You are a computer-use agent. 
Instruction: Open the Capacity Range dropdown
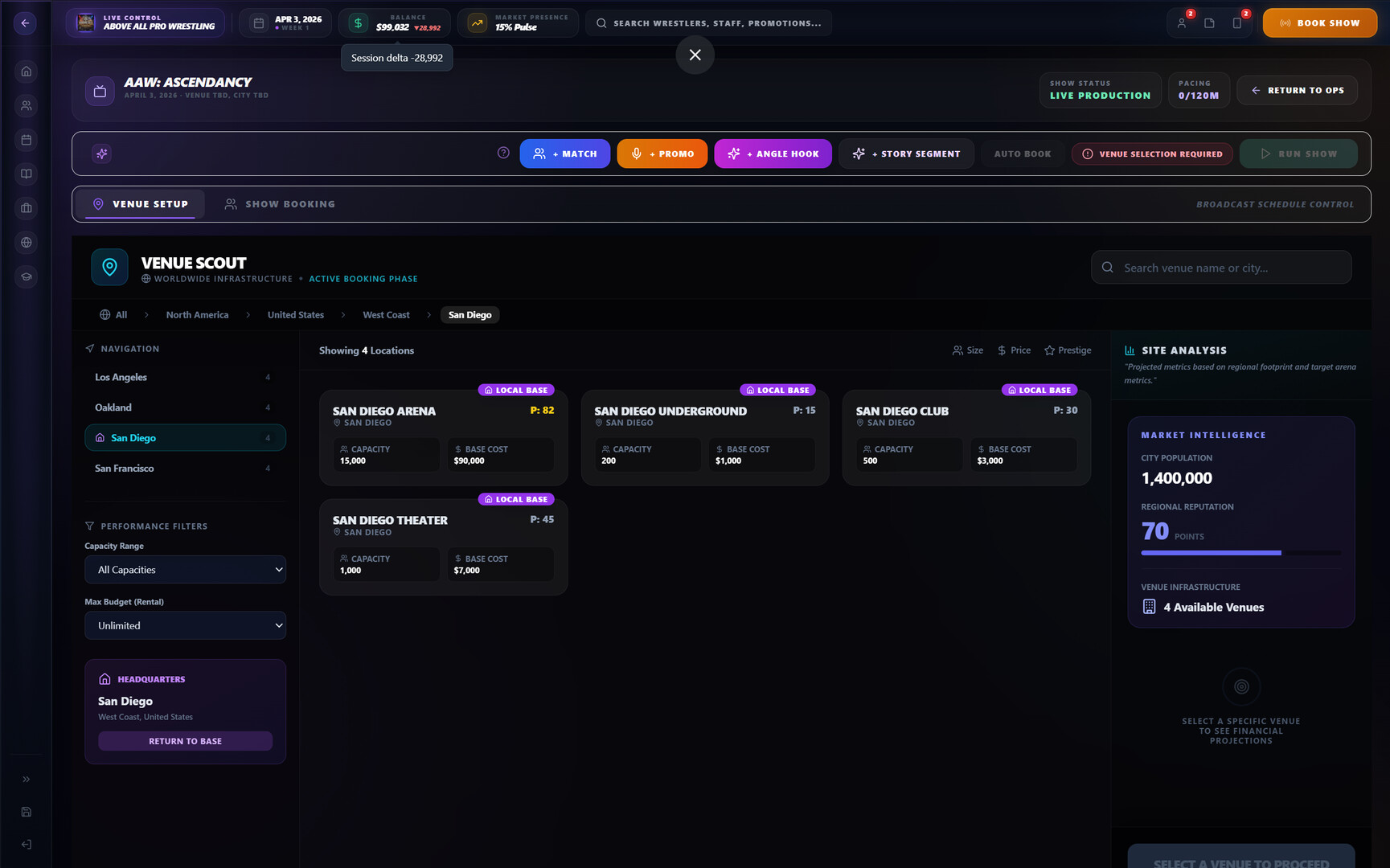[185, 570]
